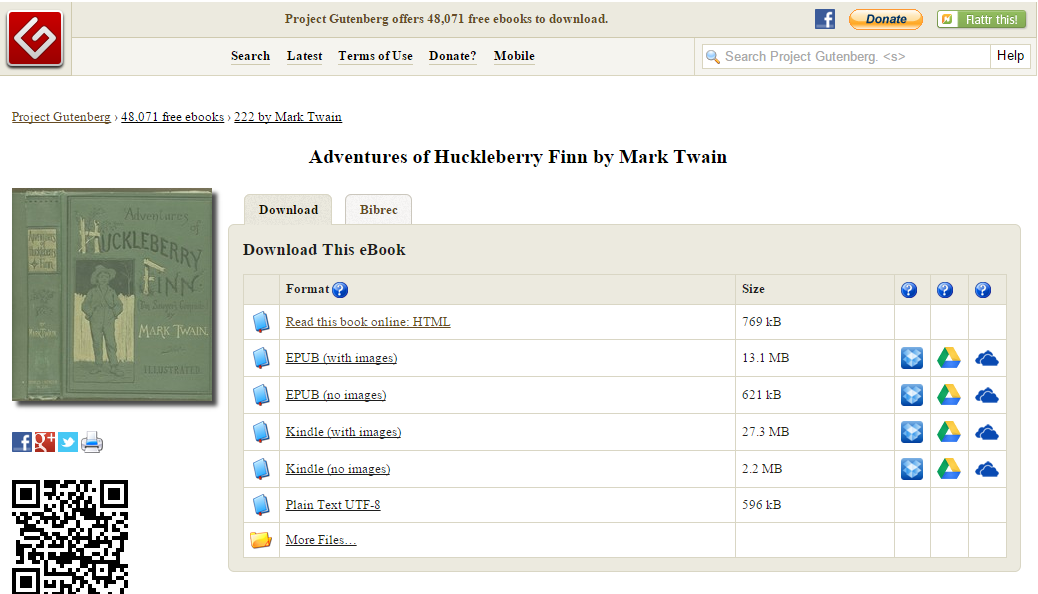Click the Huckleberry Finn book cover
This screenshot has height=594, width=1038.
click(113, 295)
